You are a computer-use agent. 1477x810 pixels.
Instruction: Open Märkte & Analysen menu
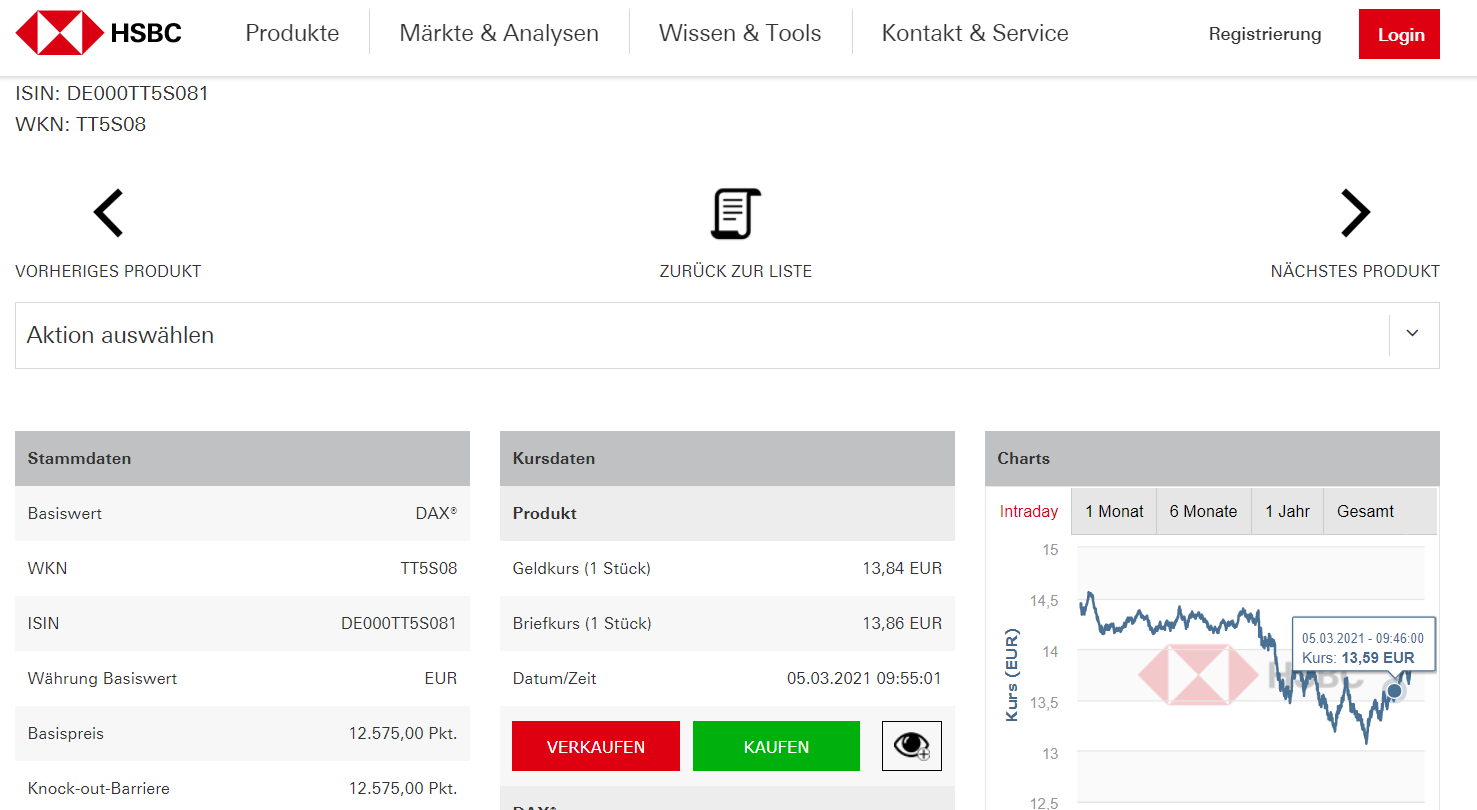[x=499, y=33]
